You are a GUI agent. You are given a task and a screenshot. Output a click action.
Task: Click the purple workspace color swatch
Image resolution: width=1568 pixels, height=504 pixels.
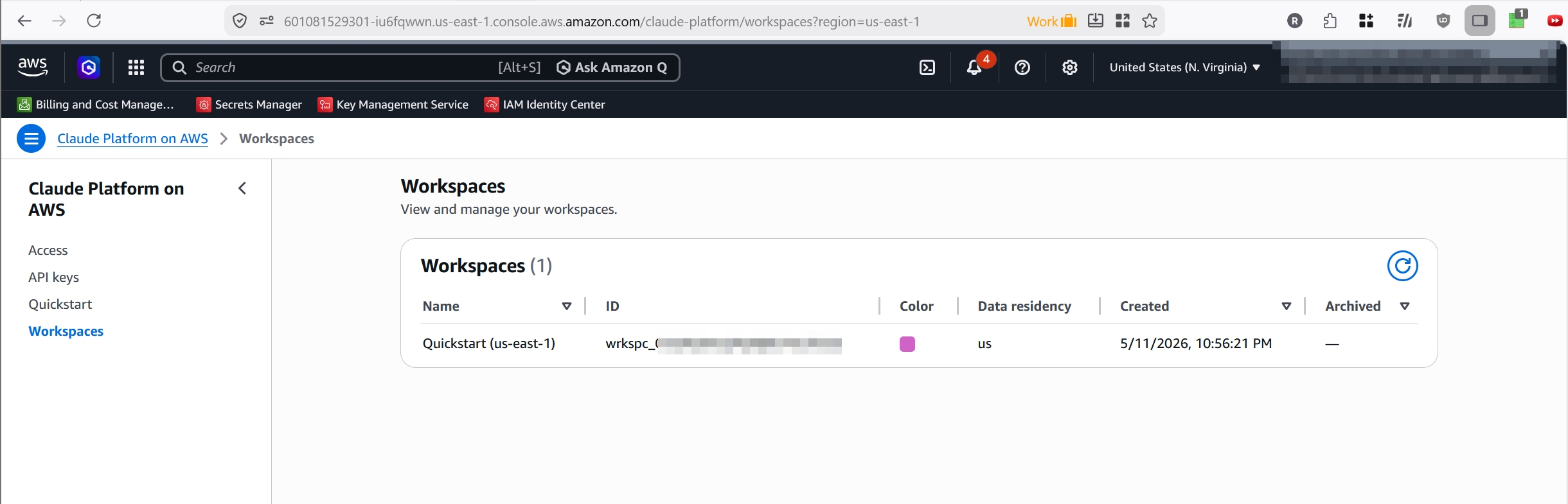907,344
